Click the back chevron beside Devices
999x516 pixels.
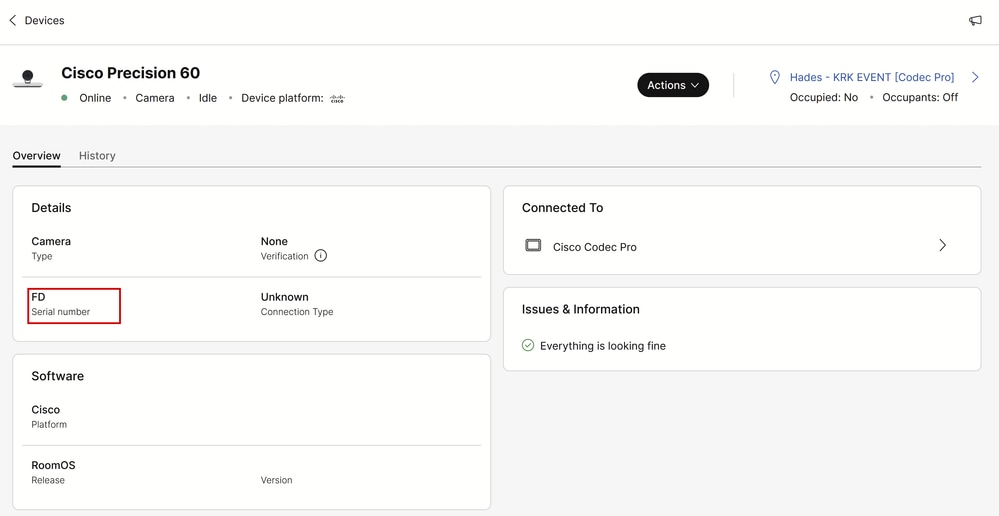[x=13, y=20]
